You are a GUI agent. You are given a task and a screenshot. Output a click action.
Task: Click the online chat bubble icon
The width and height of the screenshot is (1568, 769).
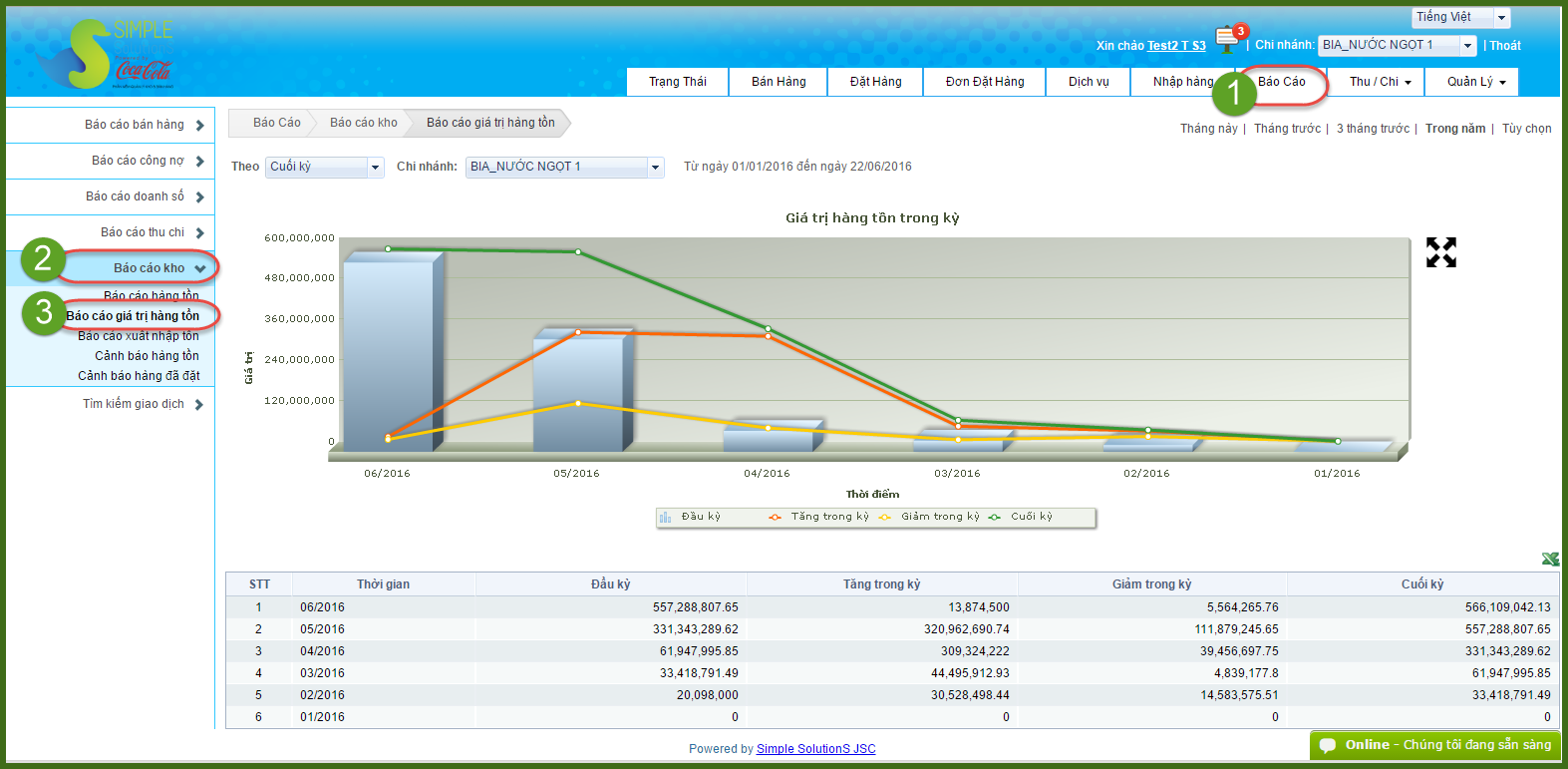pos(1328,745)
